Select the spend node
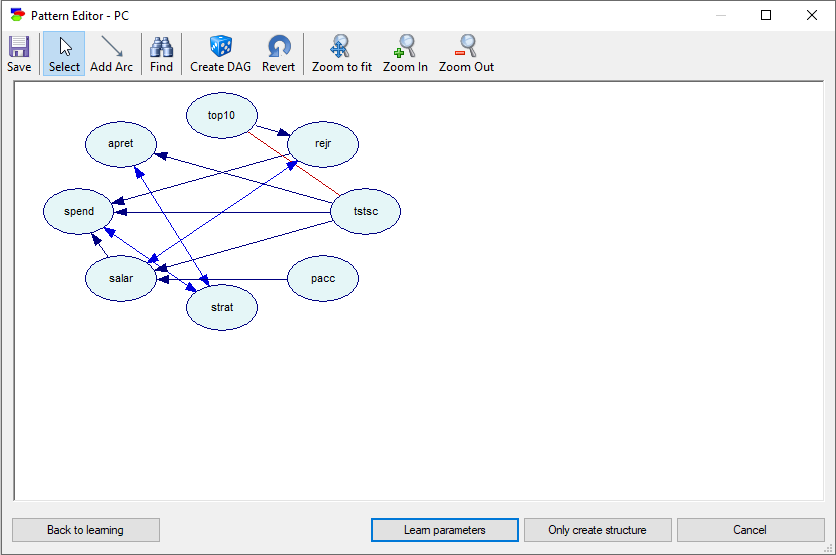The height and width of the screenshot is (555, 836). pos(79,211)
